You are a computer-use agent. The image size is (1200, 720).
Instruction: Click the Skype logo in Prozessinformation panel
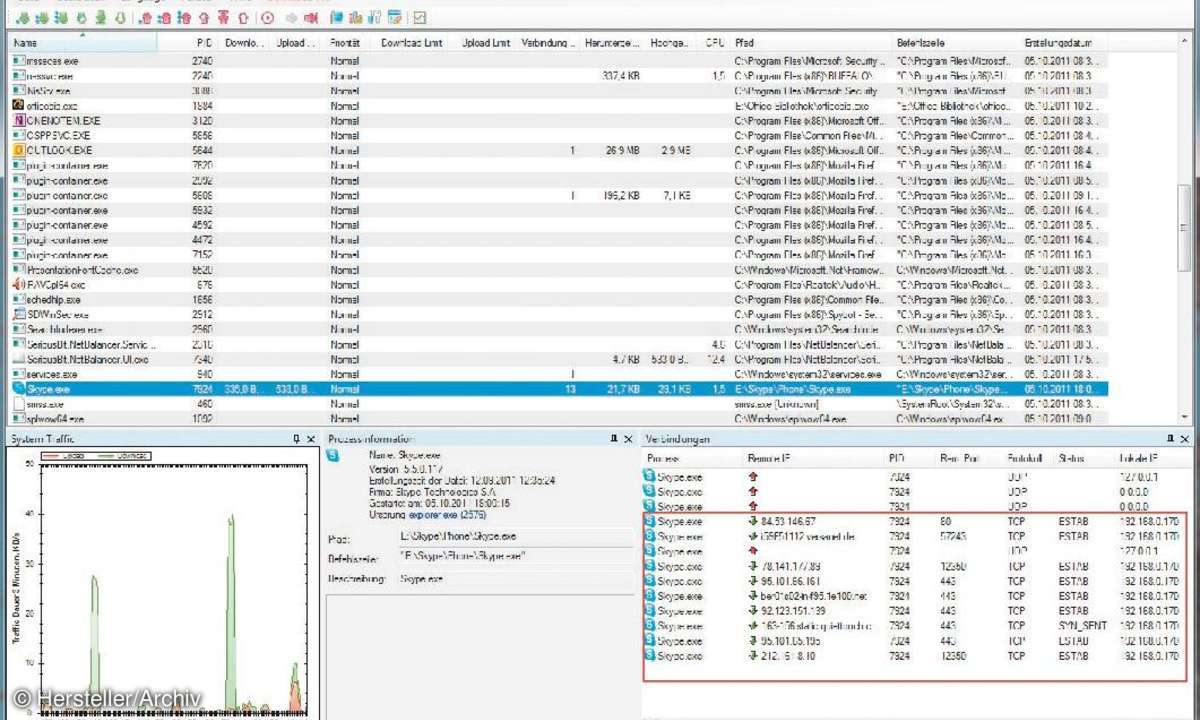click(335, 455)
